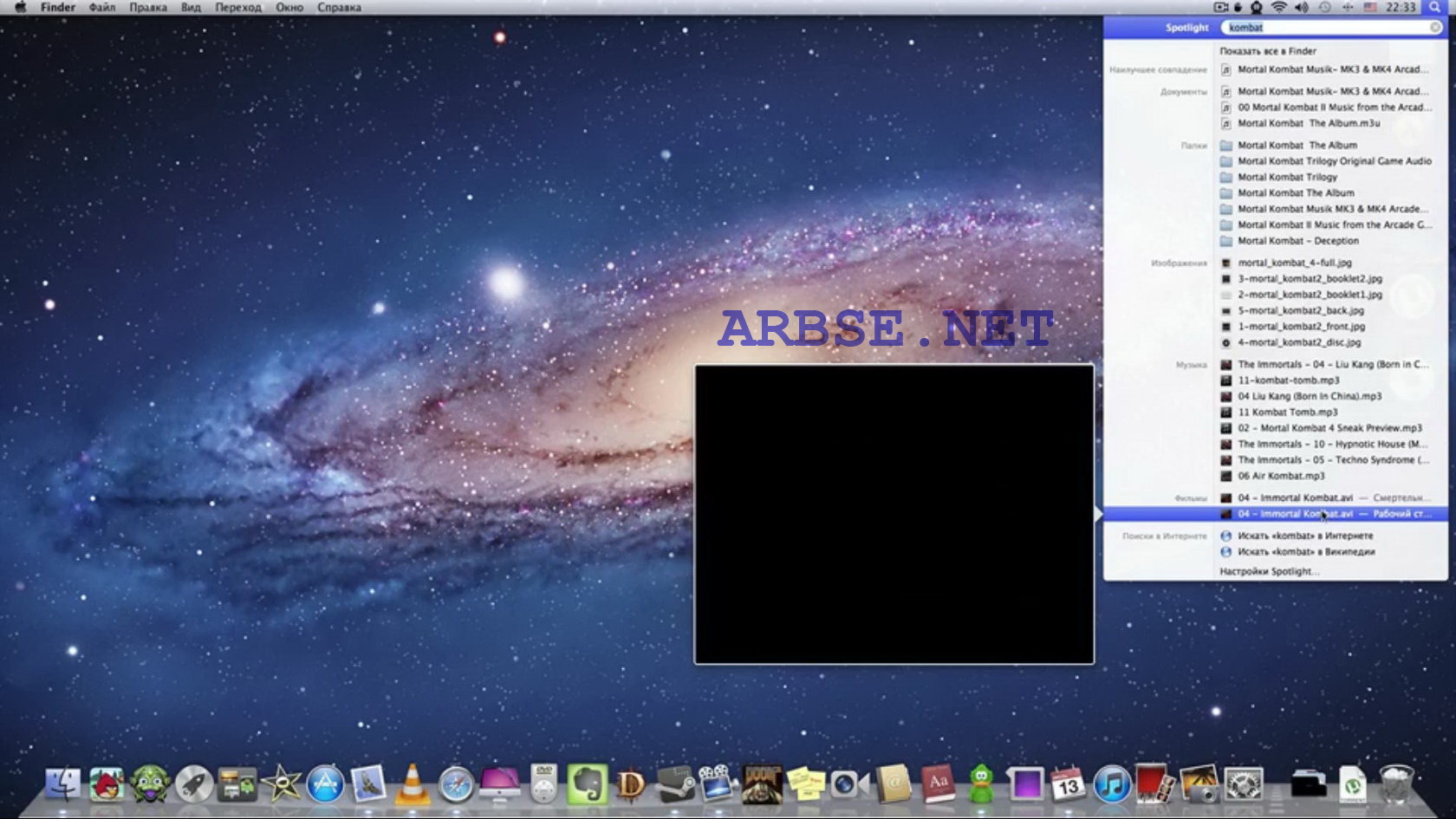Open Stickies yellow notes icon
The width and height of the screenshot is (1456, 819).
click(806, 784)
